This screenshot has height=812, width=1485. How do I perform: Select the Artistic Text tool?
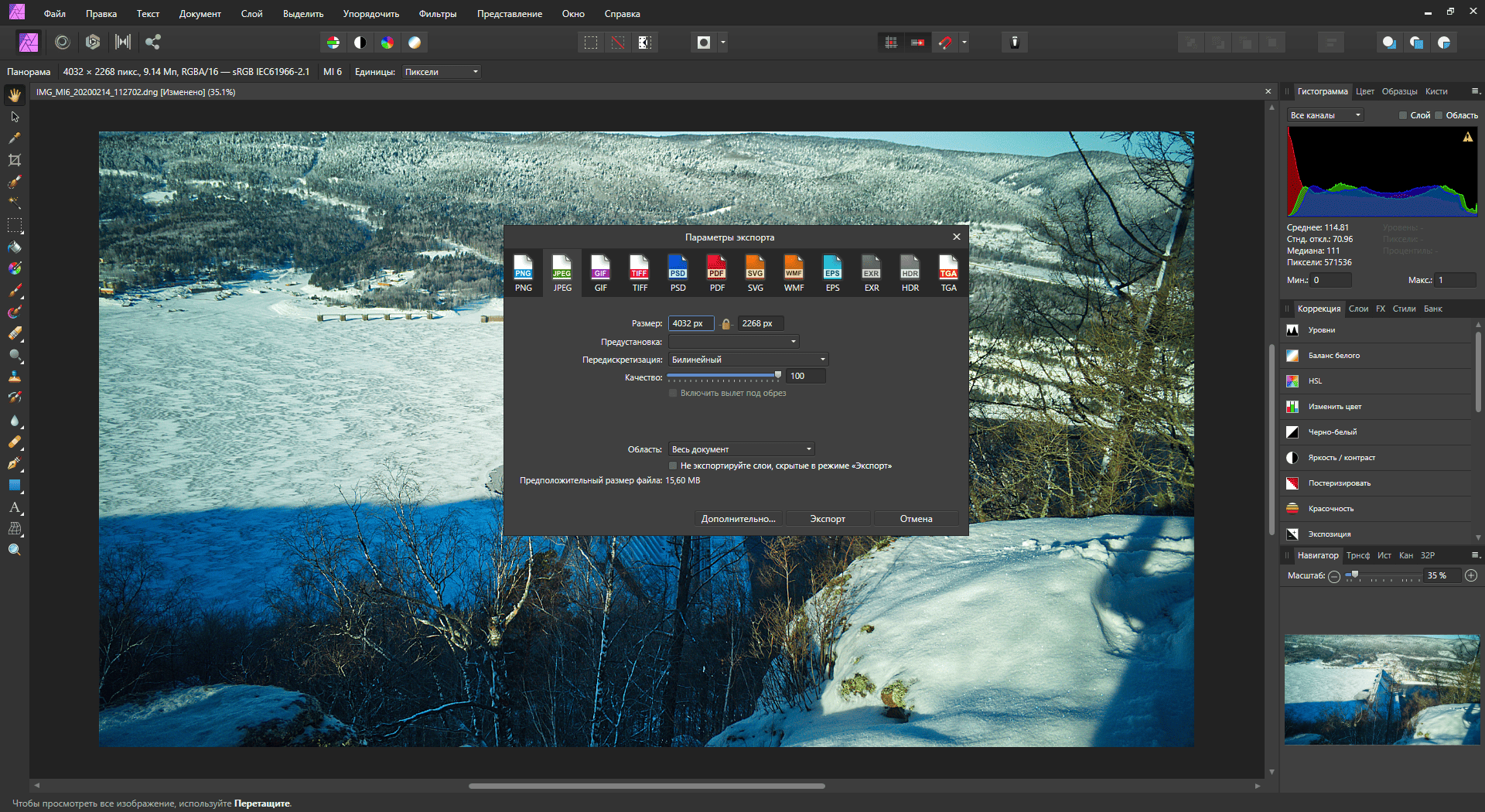(15, 507)
